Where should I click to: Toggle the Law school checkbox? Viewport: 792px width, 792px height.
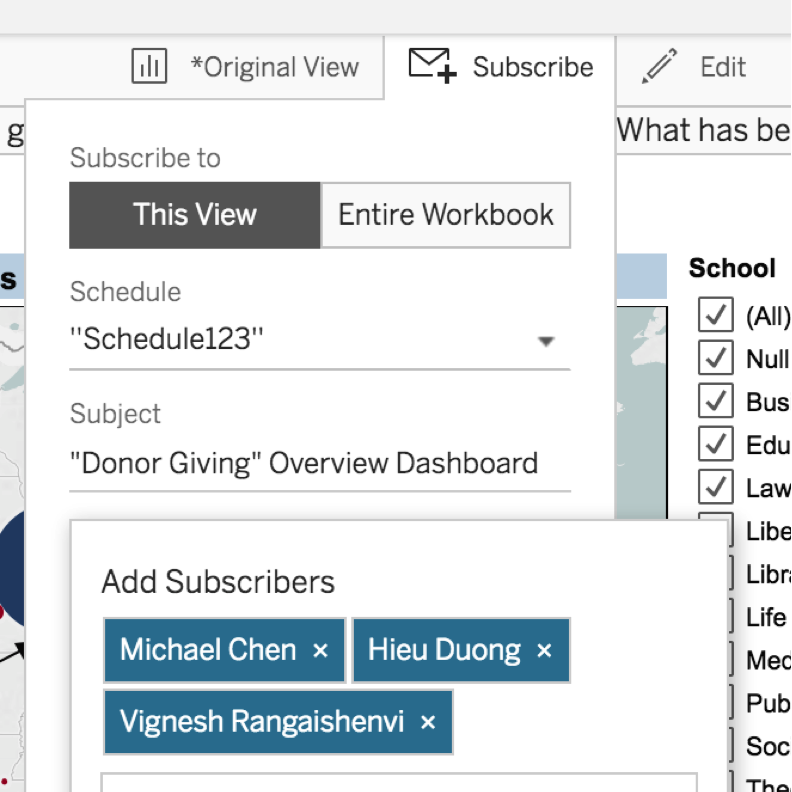715,486
